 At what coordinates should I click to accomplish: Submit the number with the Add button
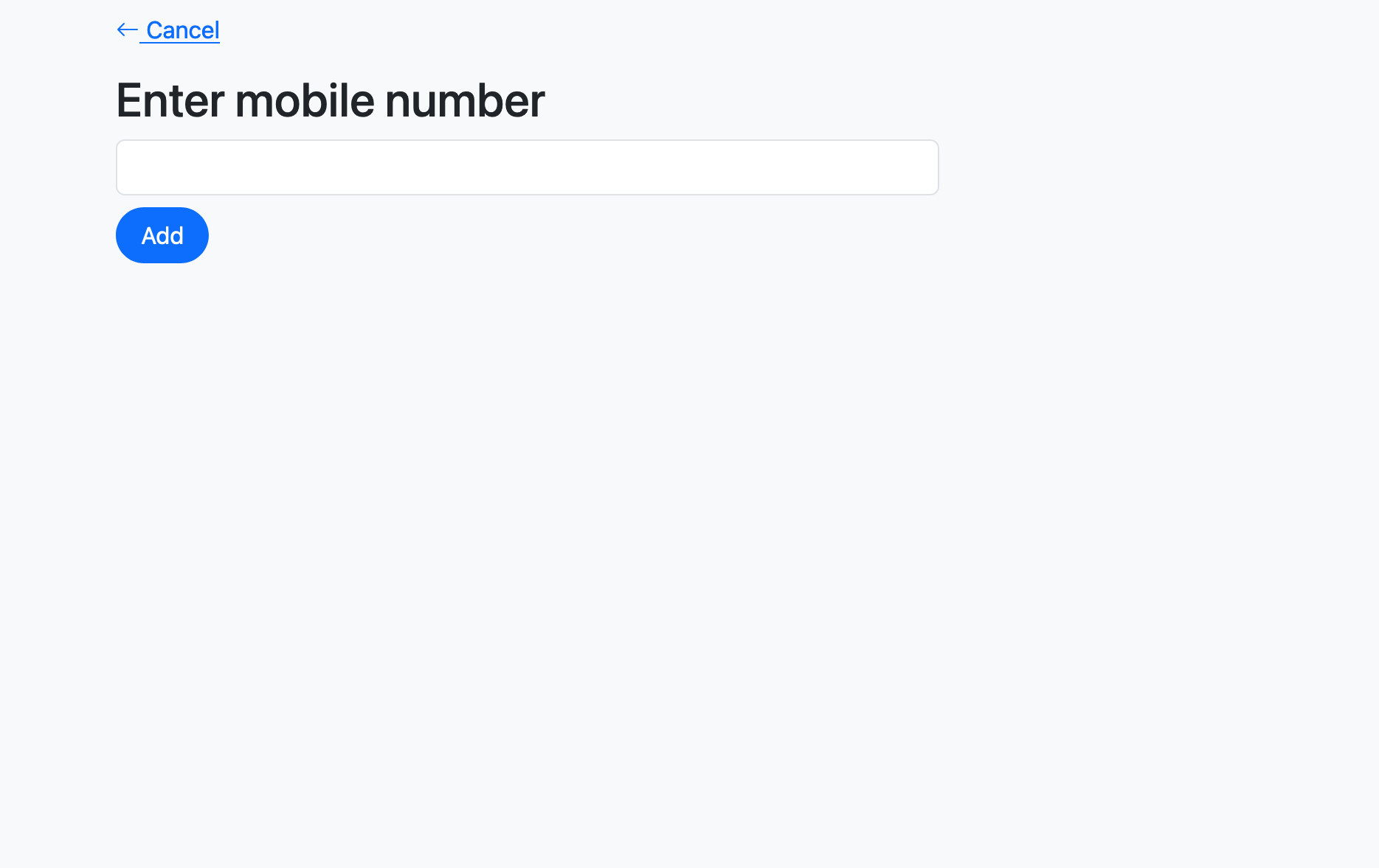click(x=162, y=235)
